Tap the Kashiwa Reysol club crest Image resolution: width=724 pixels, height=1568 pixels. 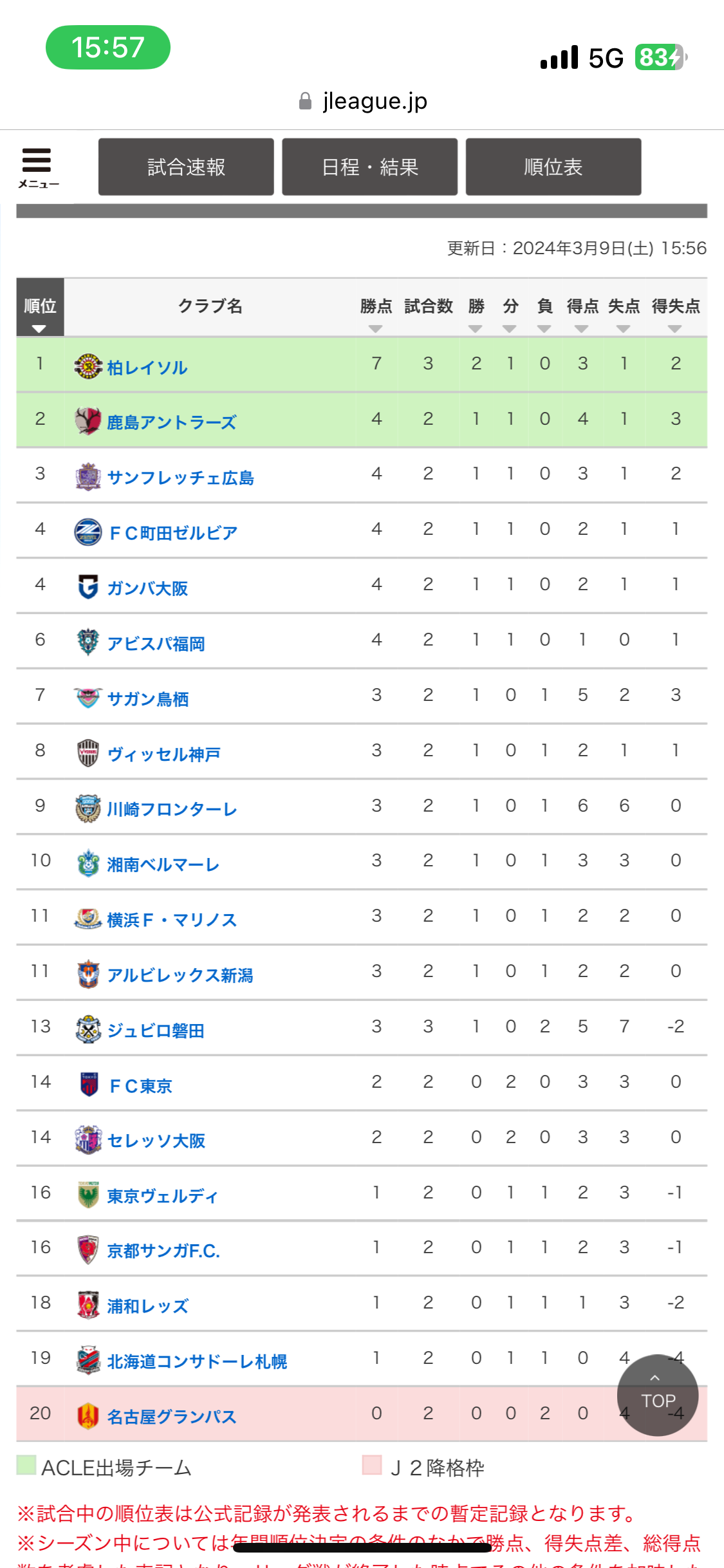coord(88,366)
